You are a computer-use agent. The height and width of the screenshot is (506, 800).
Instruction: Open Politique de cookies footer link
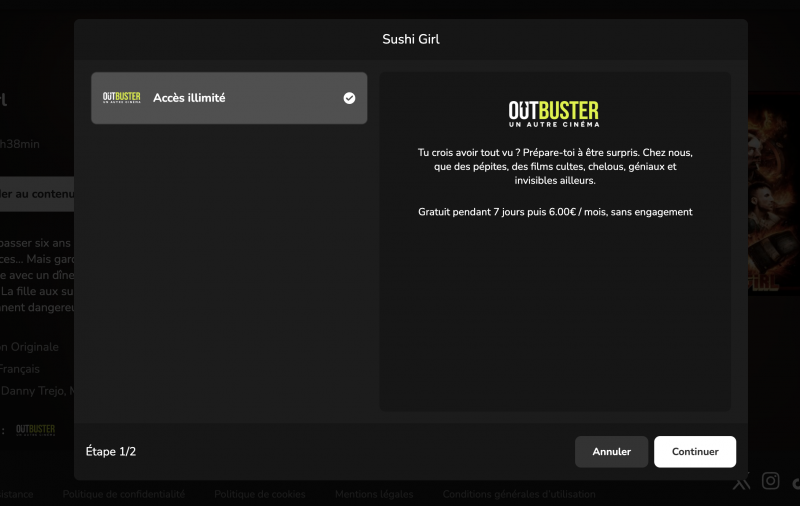click(260, 494)
